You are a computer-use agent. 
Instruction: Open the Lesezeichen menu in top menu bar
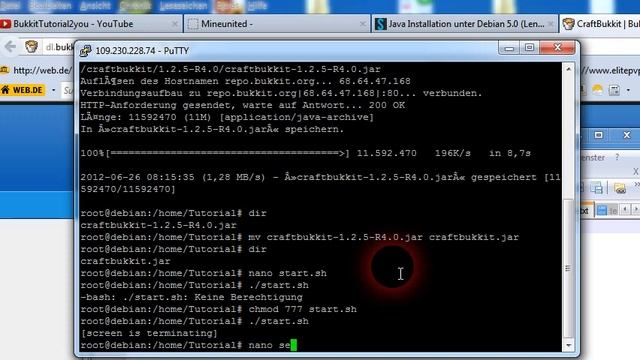click(x=183, y=6)
